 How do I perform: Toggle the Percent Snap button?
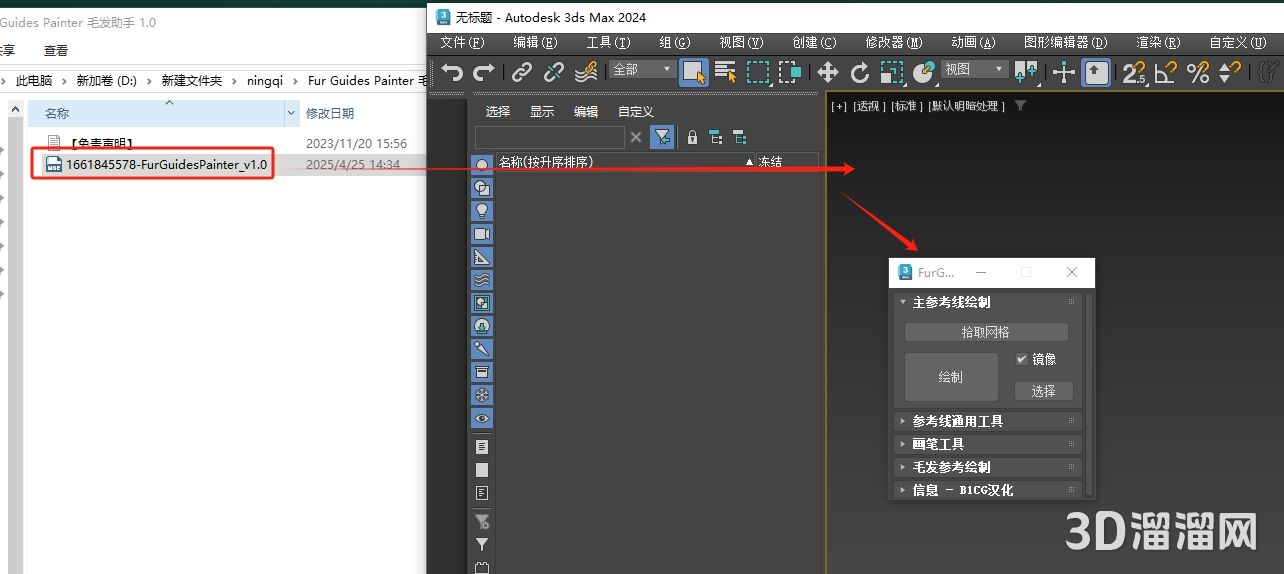(x=1198, y=72)
